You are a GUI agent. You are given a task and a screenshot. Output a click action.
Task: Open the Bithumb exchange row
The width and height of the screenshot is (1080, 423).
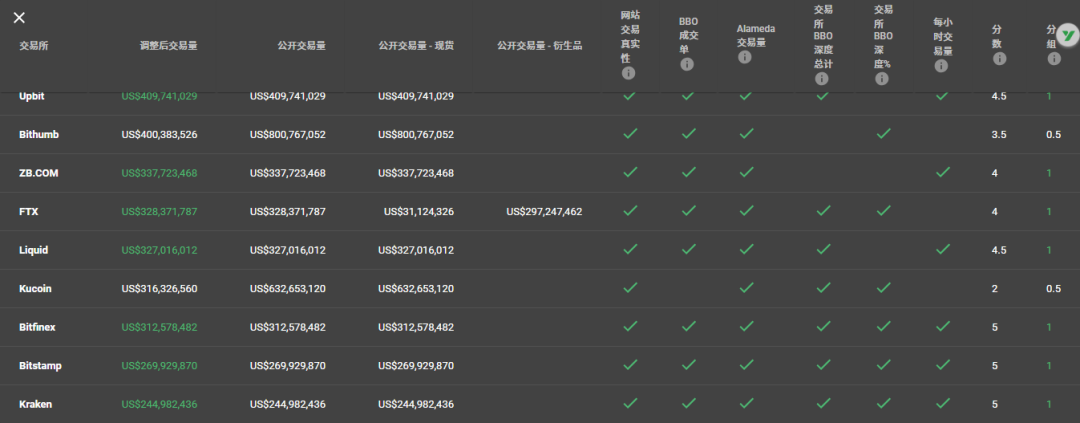(x=40, y=135)
